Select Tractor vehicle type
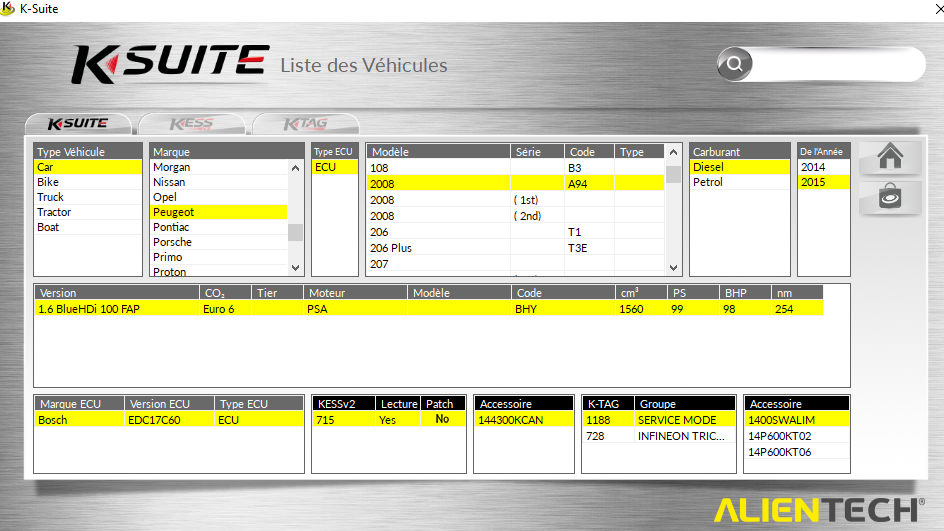944x531 pixels. tap(88, 212)
